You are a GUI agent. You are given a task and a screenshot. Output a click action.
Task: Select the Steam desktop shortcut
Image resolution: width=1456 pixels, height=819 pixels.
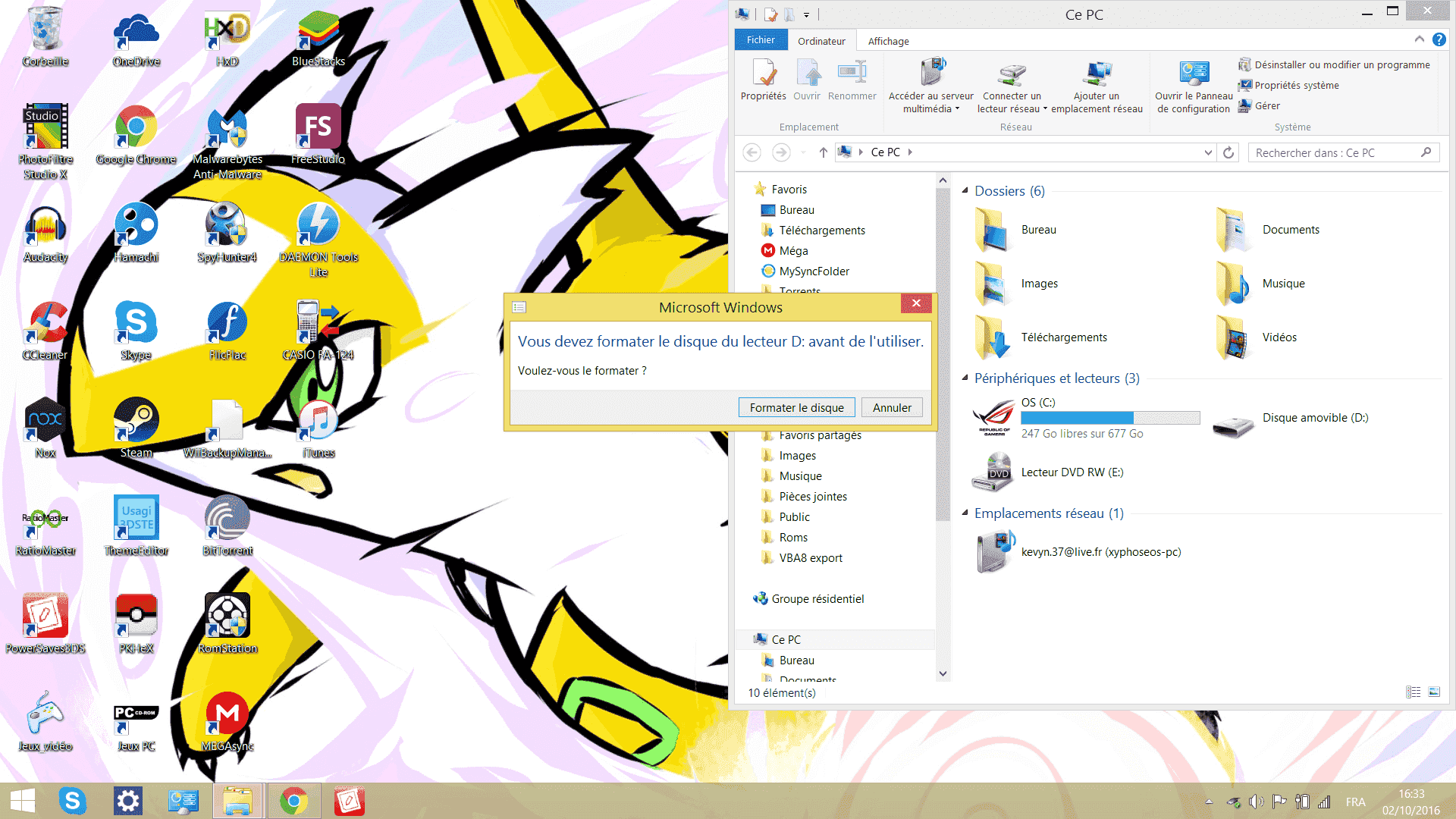136,428
